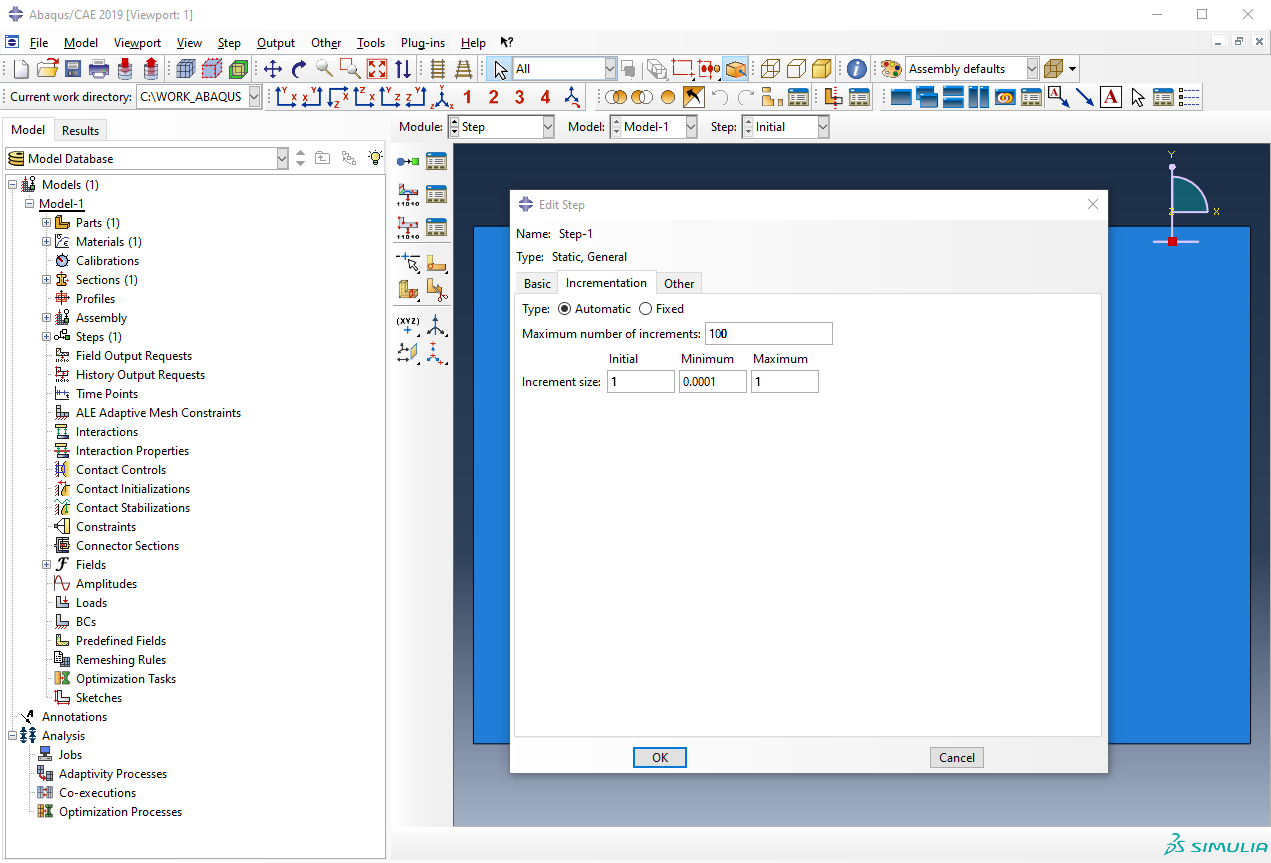
Task: Click the Create Step tool icon
Action: (x=407, y=161)
